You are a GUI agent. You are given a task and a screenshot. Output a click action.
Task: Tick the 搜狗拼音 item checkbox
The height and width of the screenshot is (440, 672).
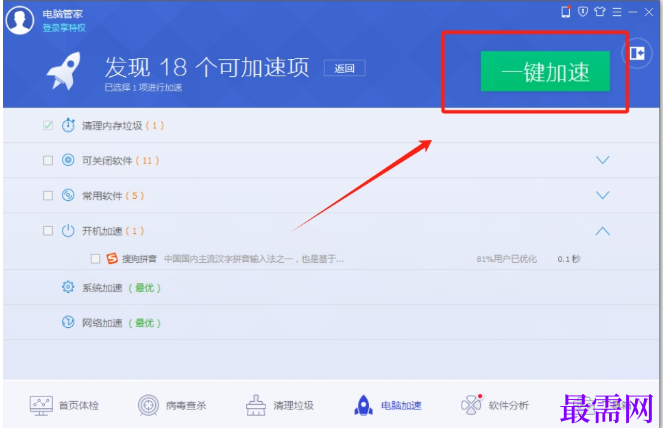(96, 259)
